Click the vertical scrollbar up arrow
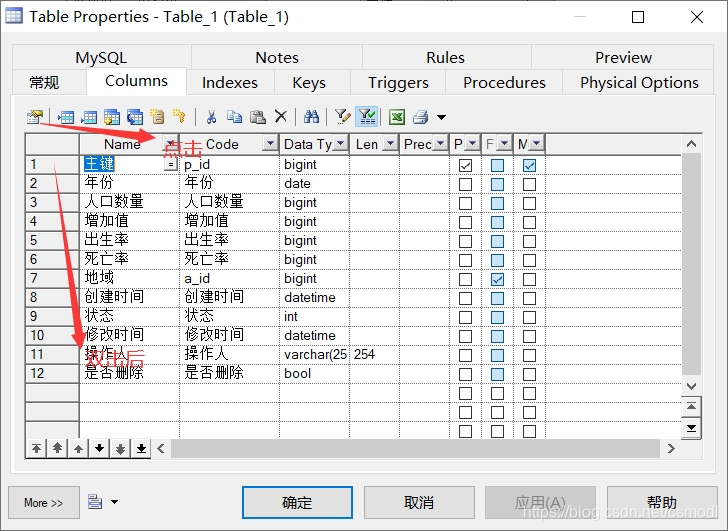This screenshot has width=728, height=531. (691, 144)
